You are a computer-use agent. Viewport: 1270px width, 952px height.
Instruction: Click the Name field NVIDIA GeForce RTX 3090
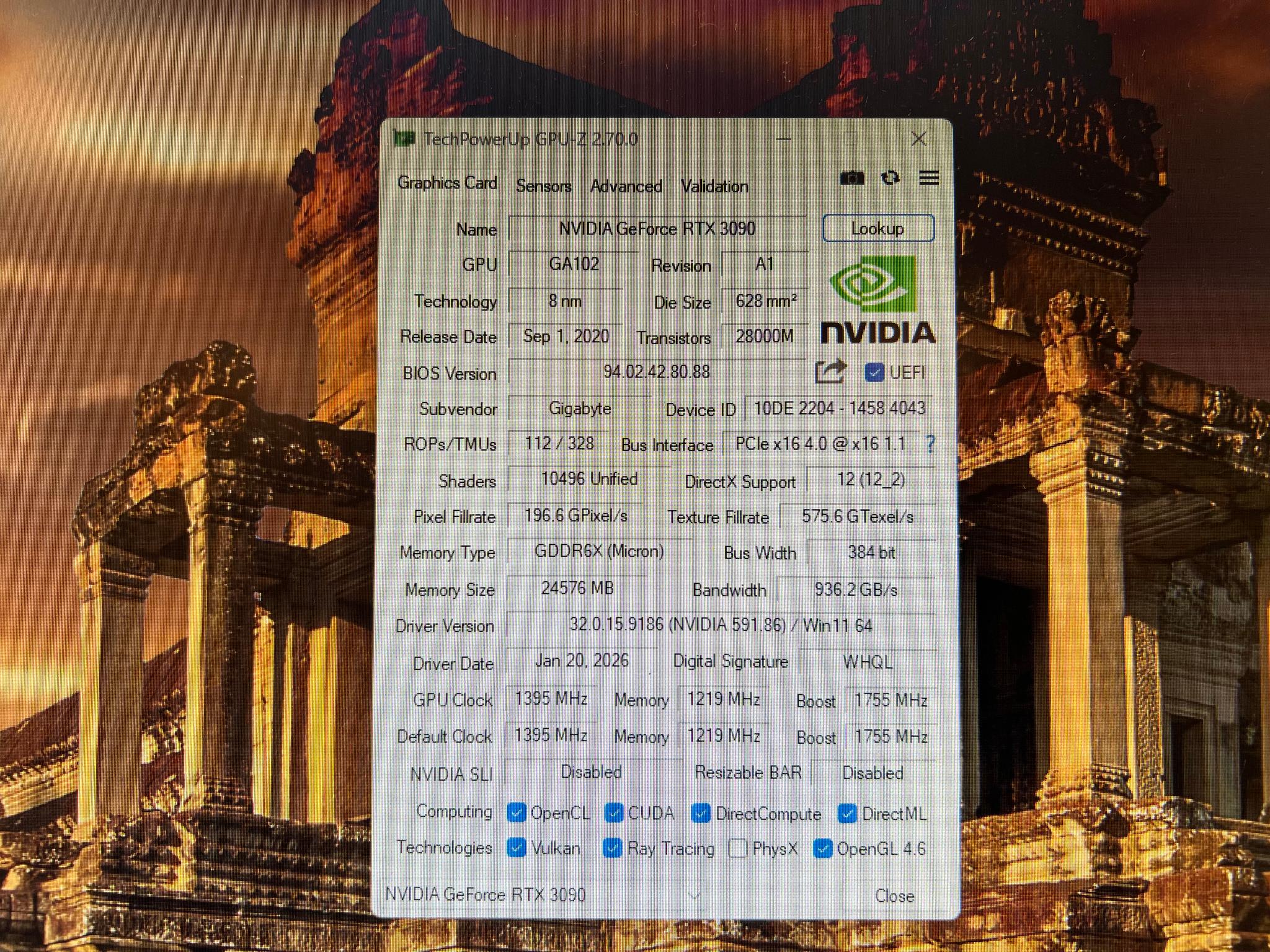tap(657, 229)
